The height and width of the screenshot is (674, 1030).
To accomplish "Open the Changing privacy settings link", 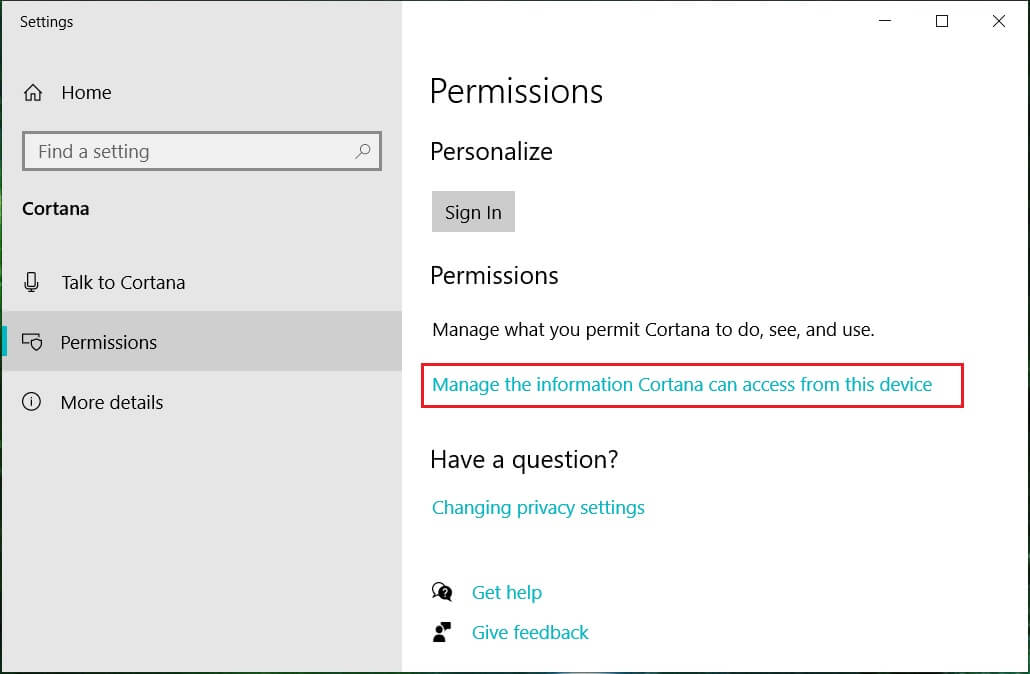I will point(538,508).
